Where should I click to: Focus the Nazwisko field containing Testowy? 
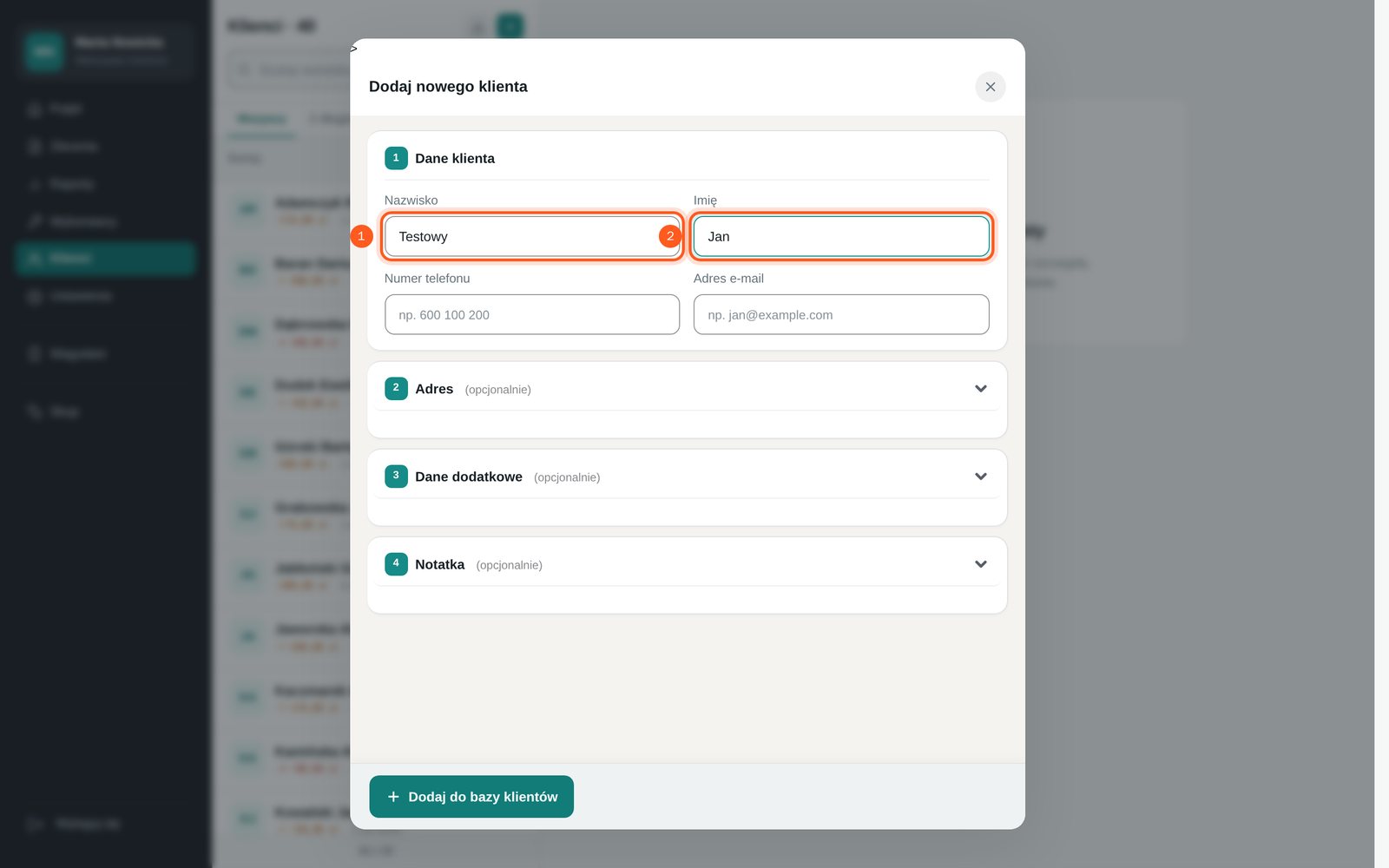coord(532,236)
